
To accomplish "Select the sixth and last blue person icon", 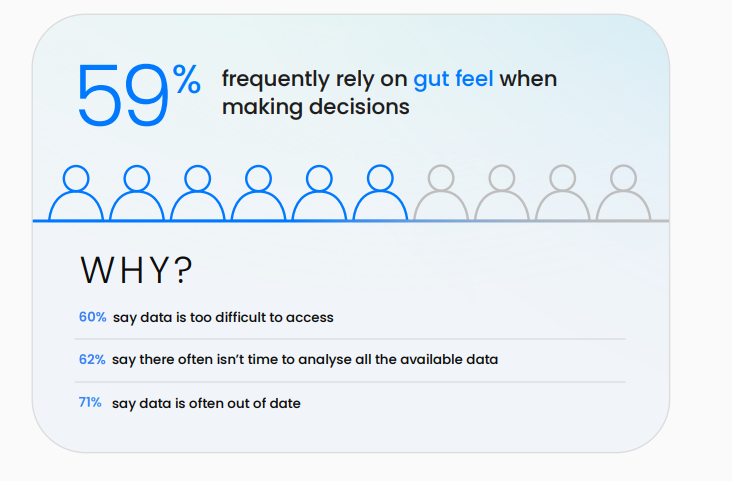I will (x=380, y=193).
